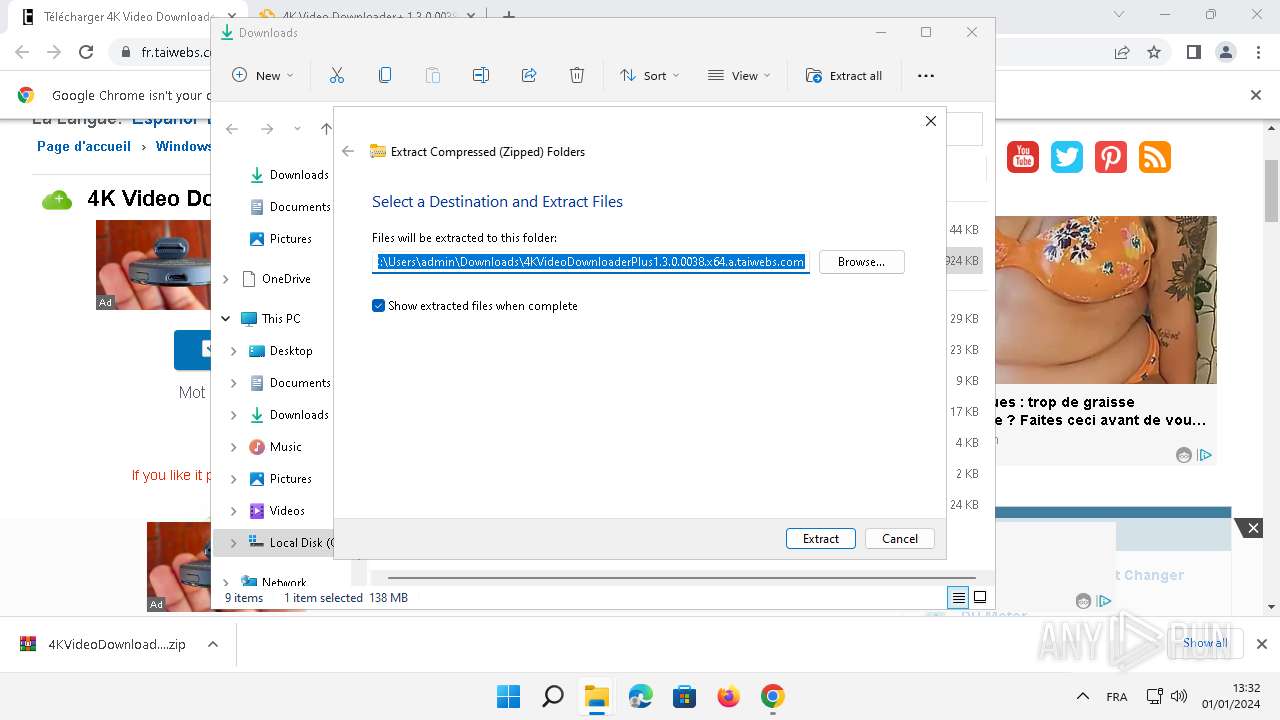Click Show all downloads in Chrome
Image resolution: width=1280 pixels, height=720 pixels.
click(1205, 643)
